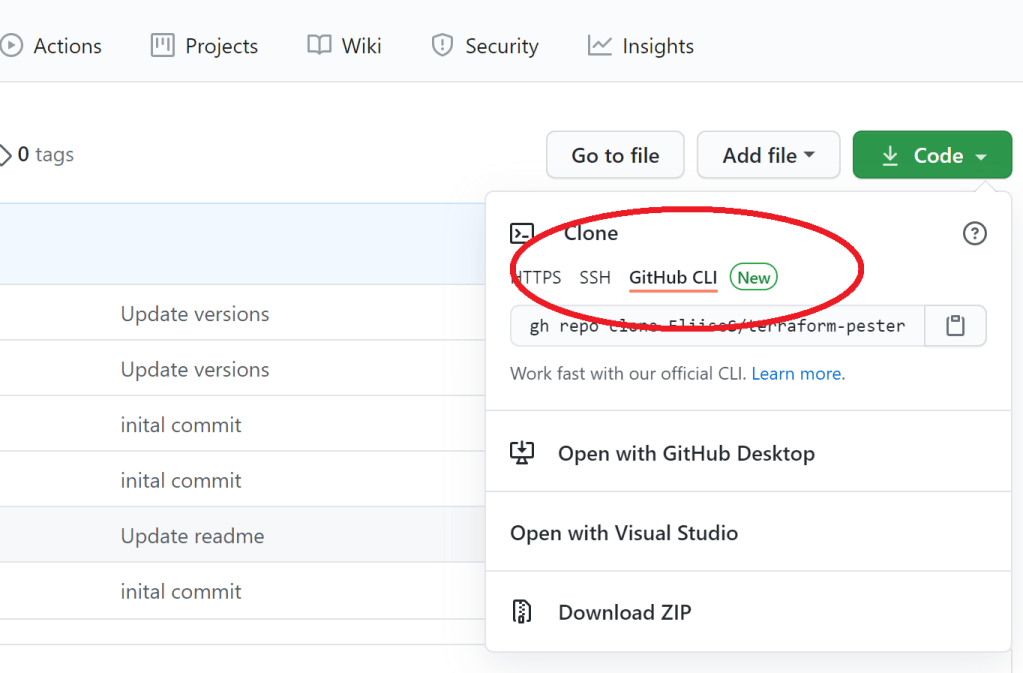This screenshot has height=673, width=1023.
Task: Click the Projects board icon
Action: pyautogui.click(x=162, y=45)
